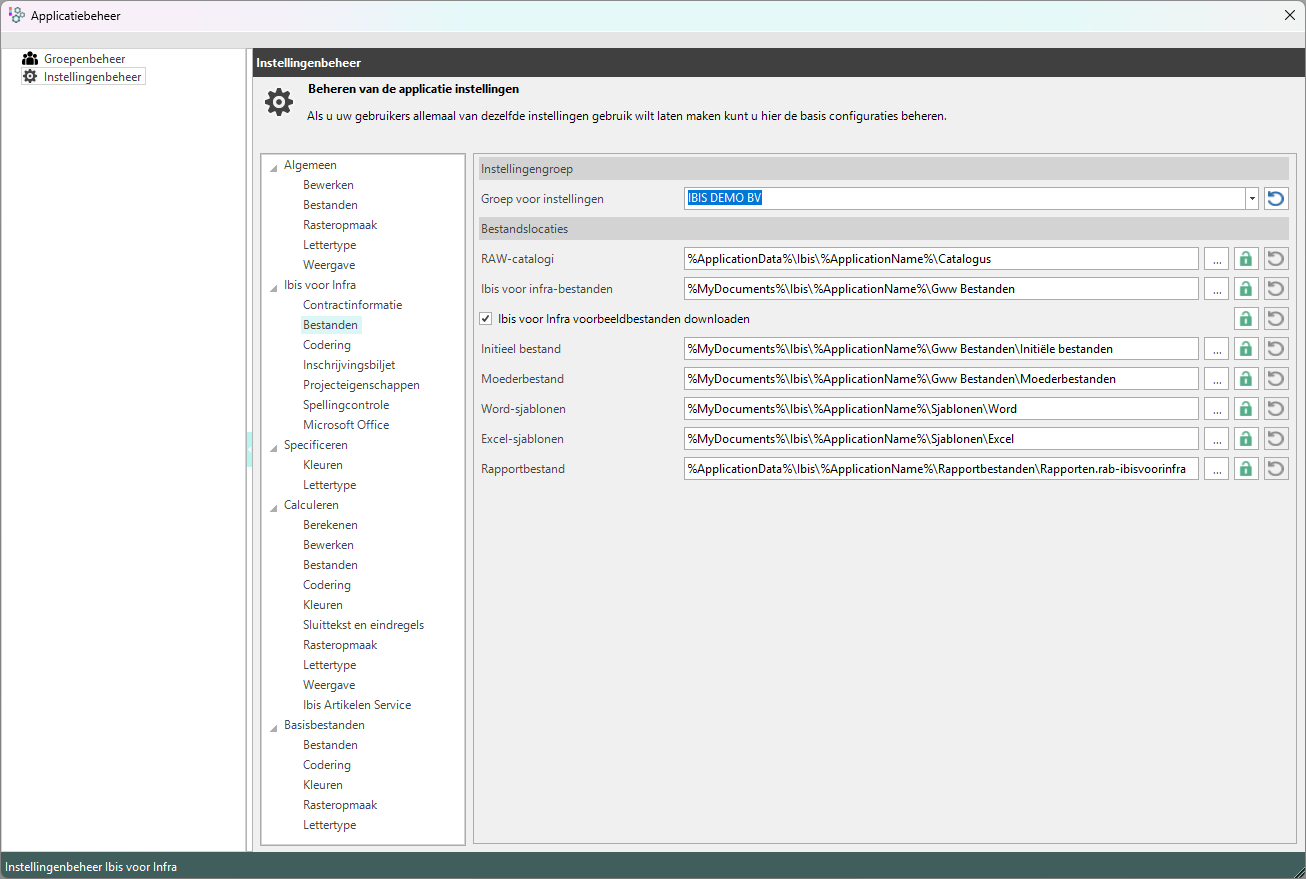Click the browse button for Rapportbestand
The height and width of the screenshot is (879, 1306).
1216,469
